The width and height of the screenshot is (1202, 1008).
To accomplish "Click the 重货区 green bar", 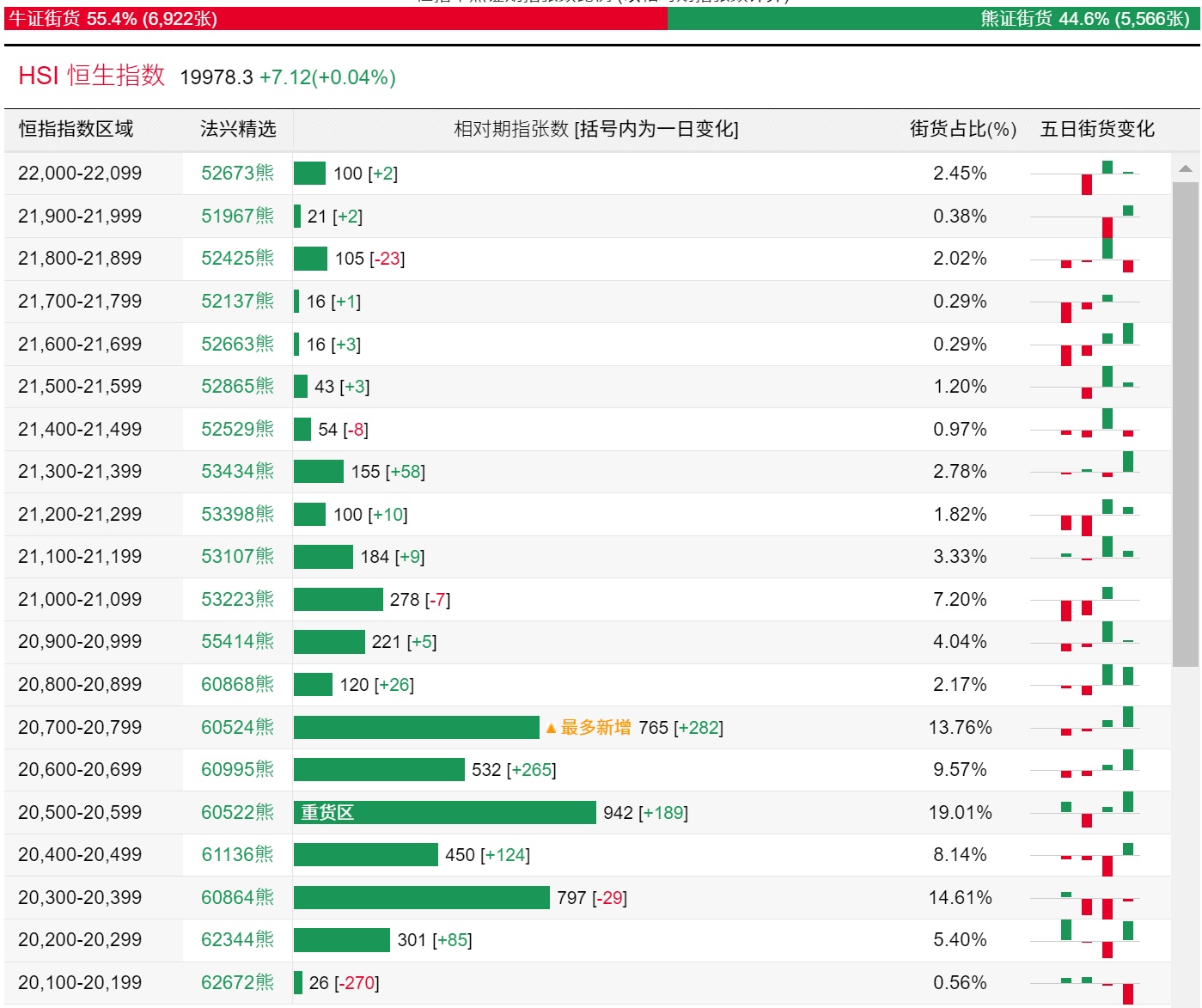I will click(444, 812).
